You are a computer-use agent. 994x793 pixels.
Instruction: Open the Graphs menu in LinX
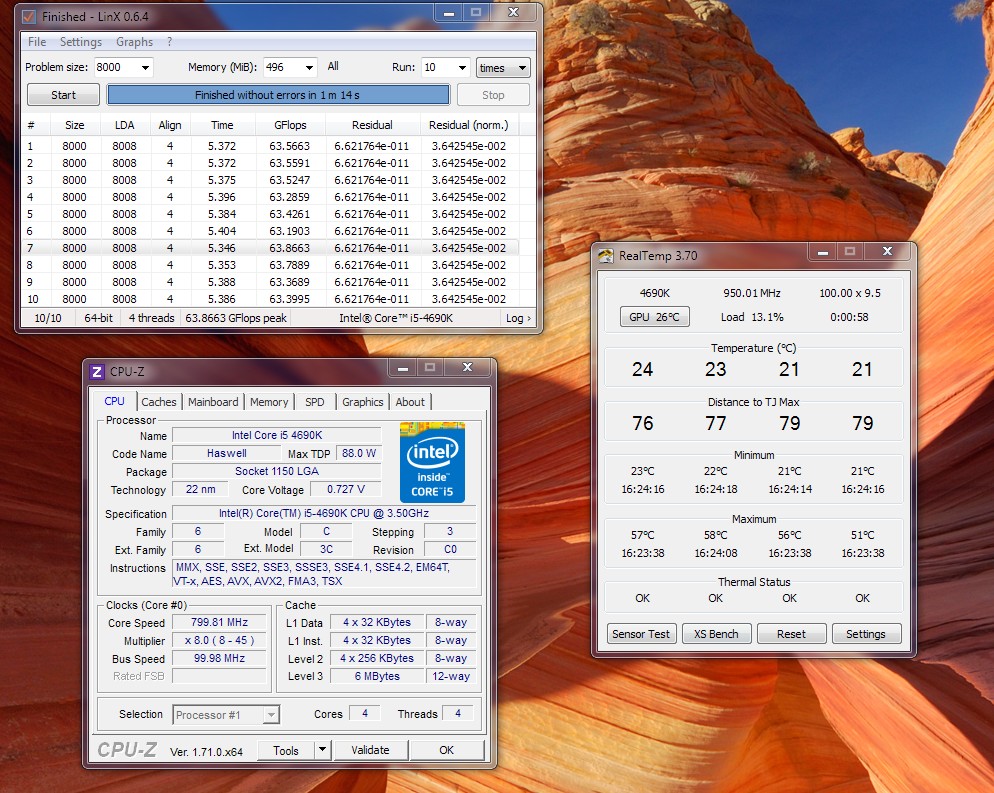click(x=134, y=42)
